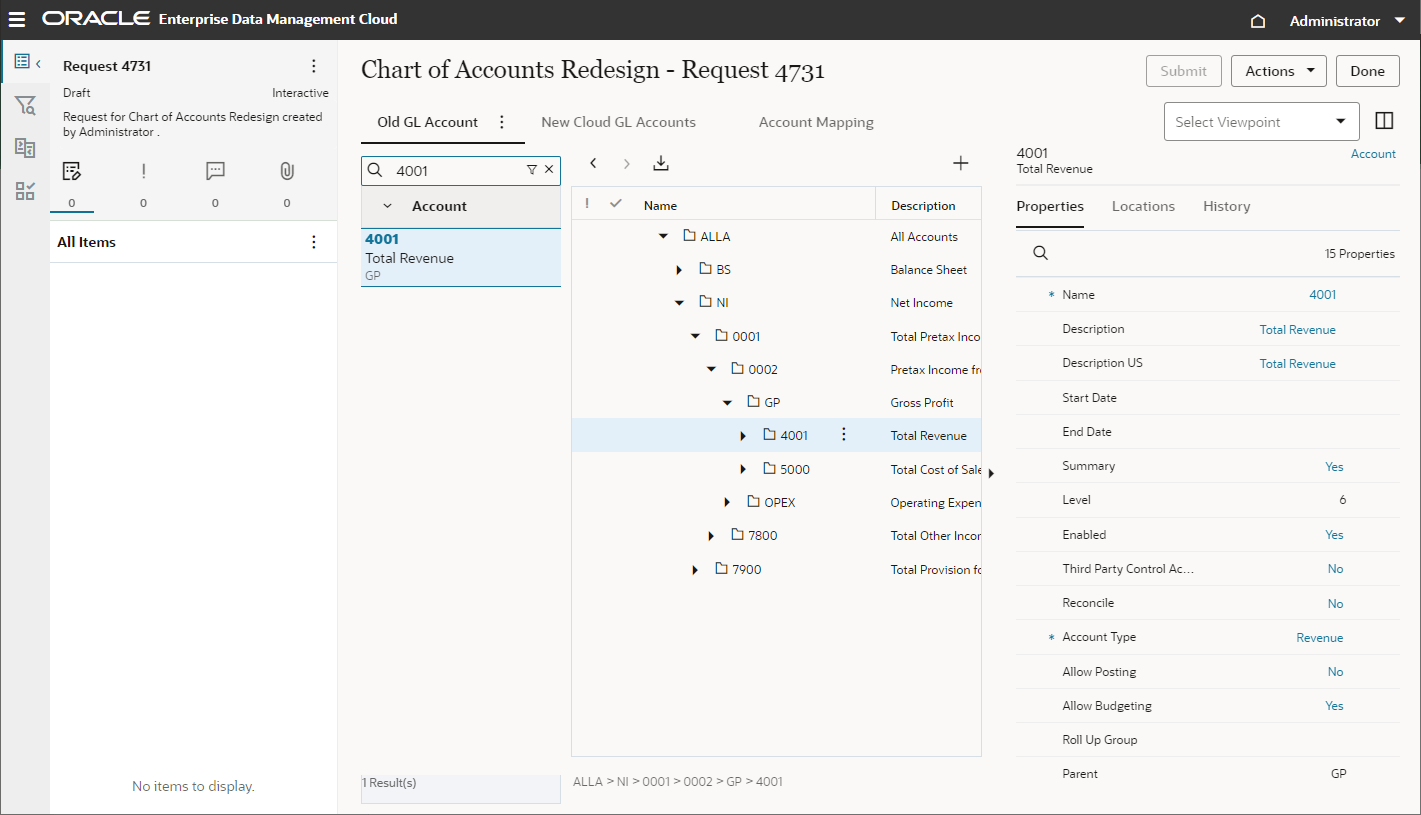The height and width of the screenshot is (815, 1421).
Task: Collapse the ALLA tree node
Action: coord(663,237)
